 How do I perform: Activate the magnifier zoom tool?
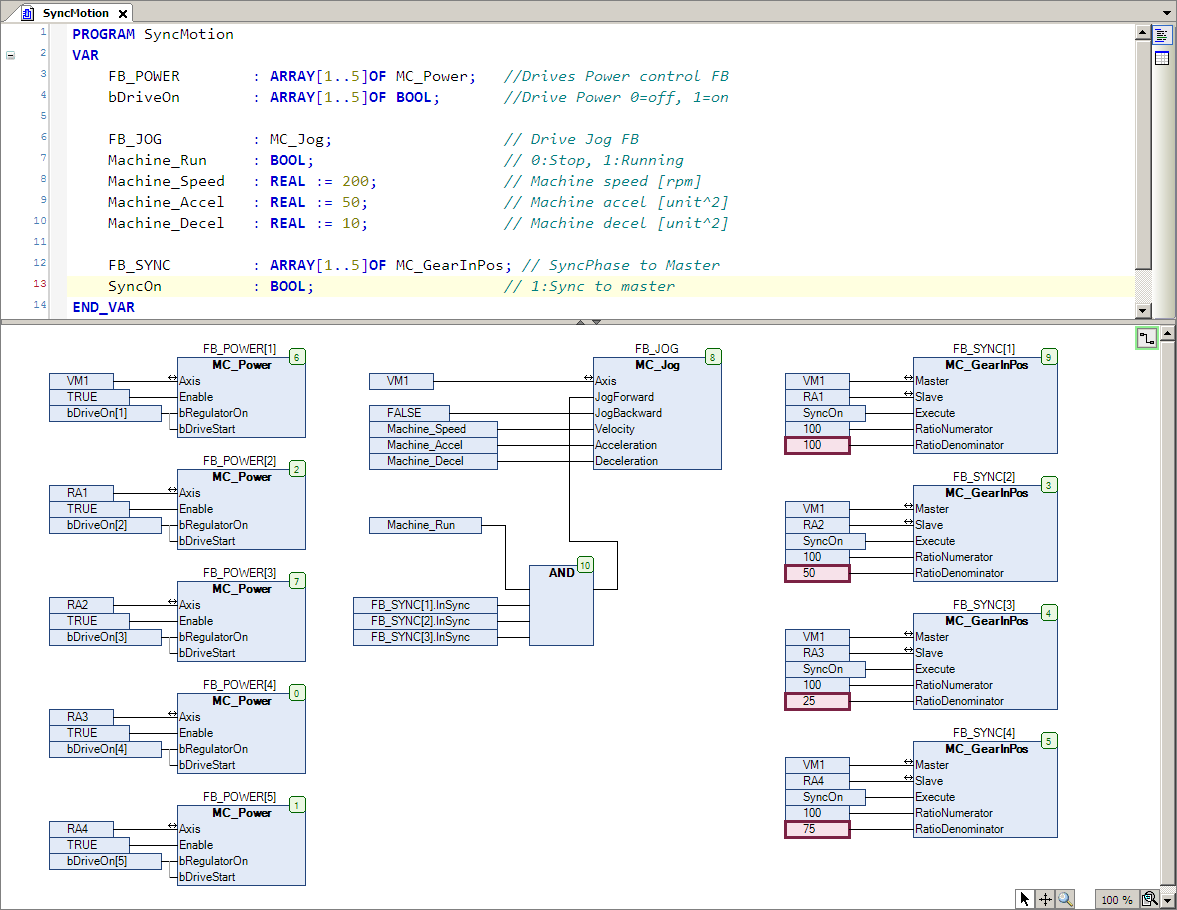click(1065, 899)
